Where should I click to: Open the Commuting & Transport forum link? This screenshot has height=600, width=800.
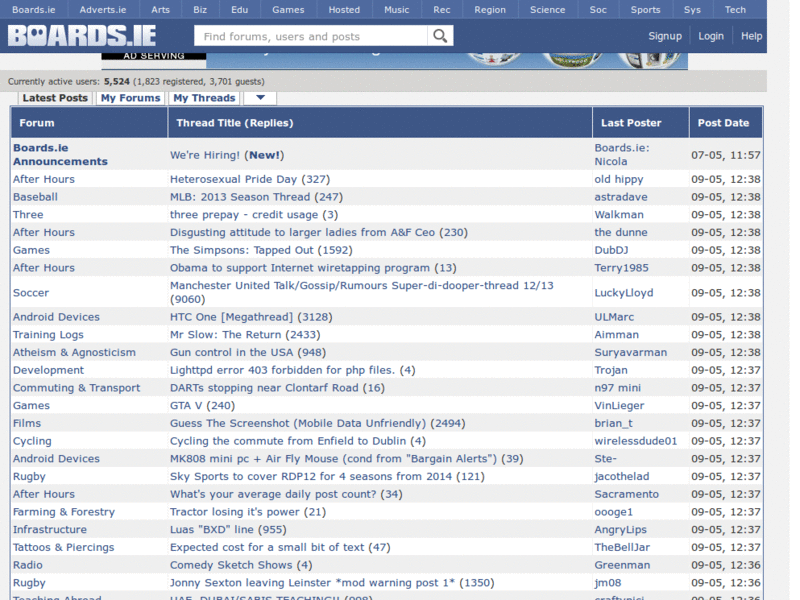(x=77, y=388)
